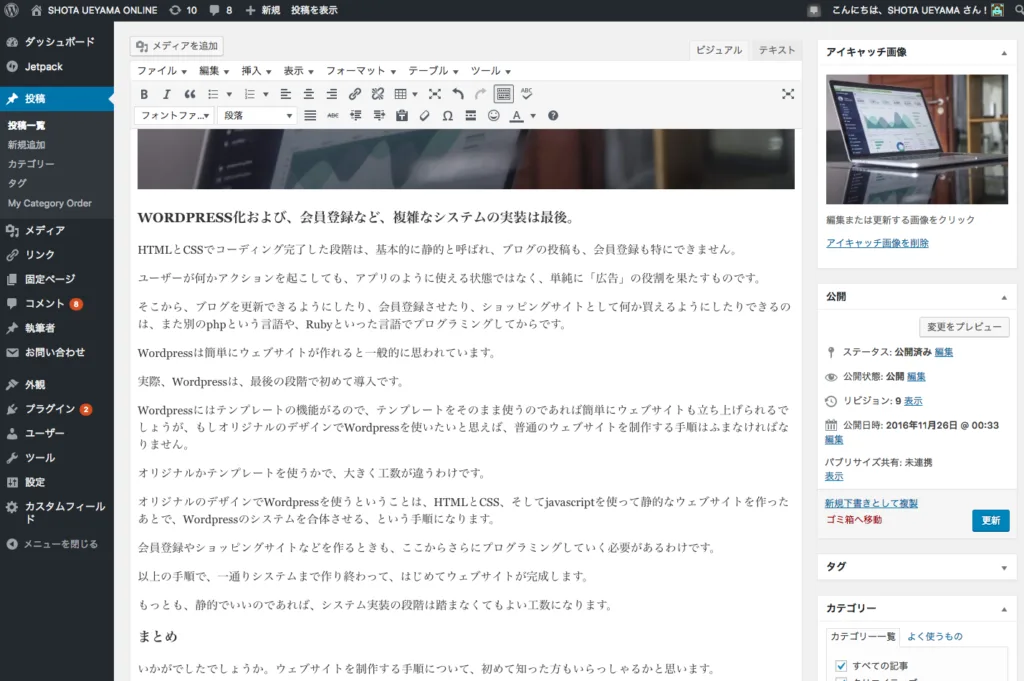Switch to the ビジュアル editor tab

tap(718, 50)
